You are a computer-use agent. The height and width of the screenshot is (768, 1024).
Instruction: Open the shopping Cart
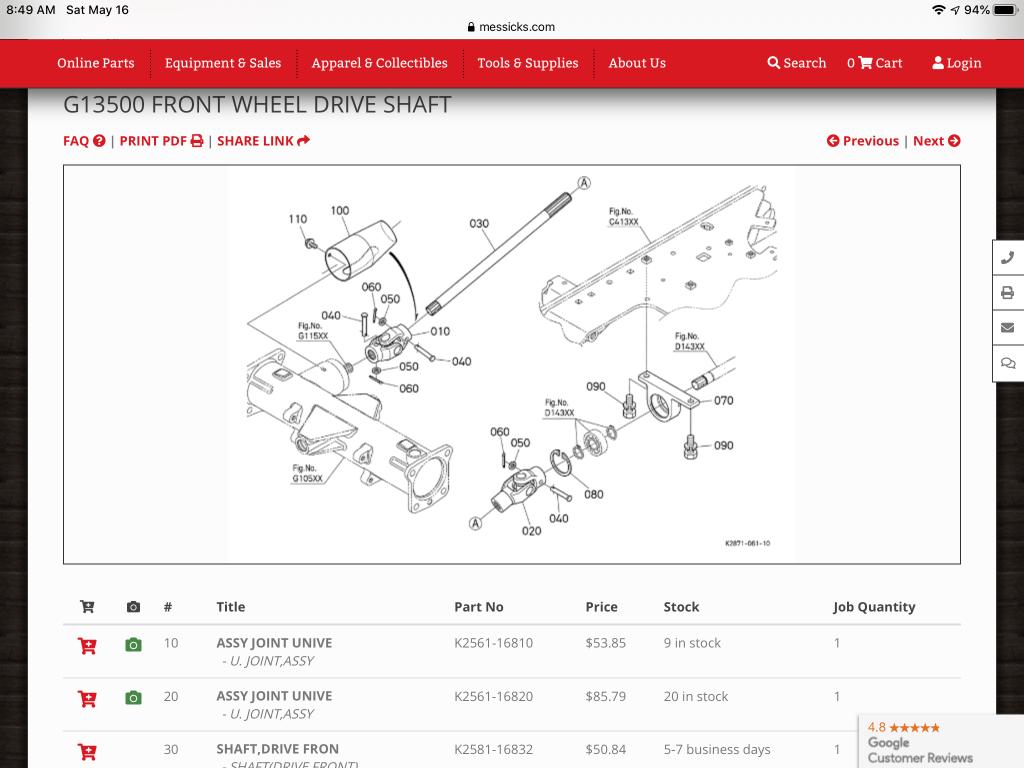pyautogui.click(x=875, y=63)
